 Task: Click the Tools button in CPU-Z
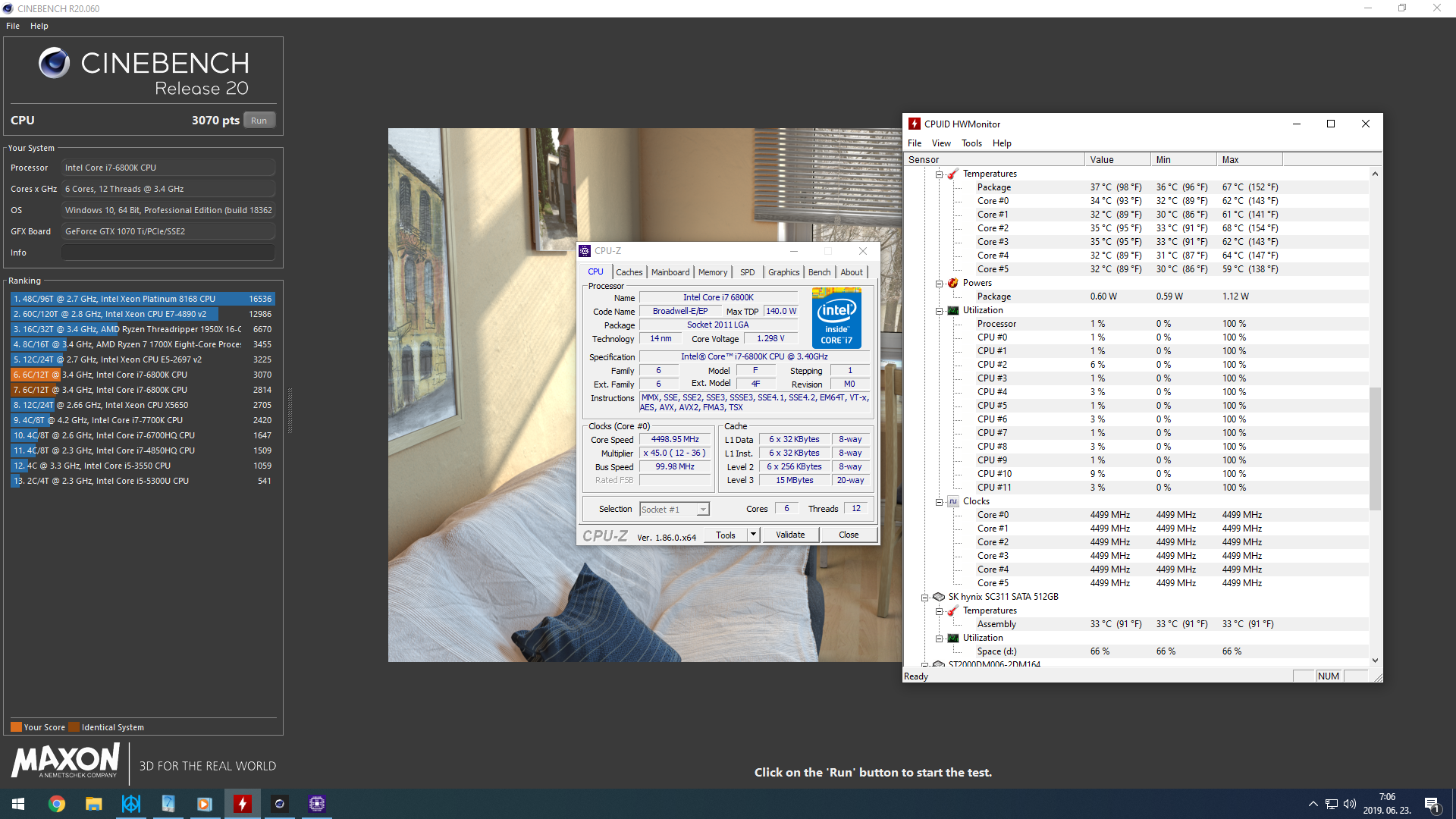click(x=726, y=535)
